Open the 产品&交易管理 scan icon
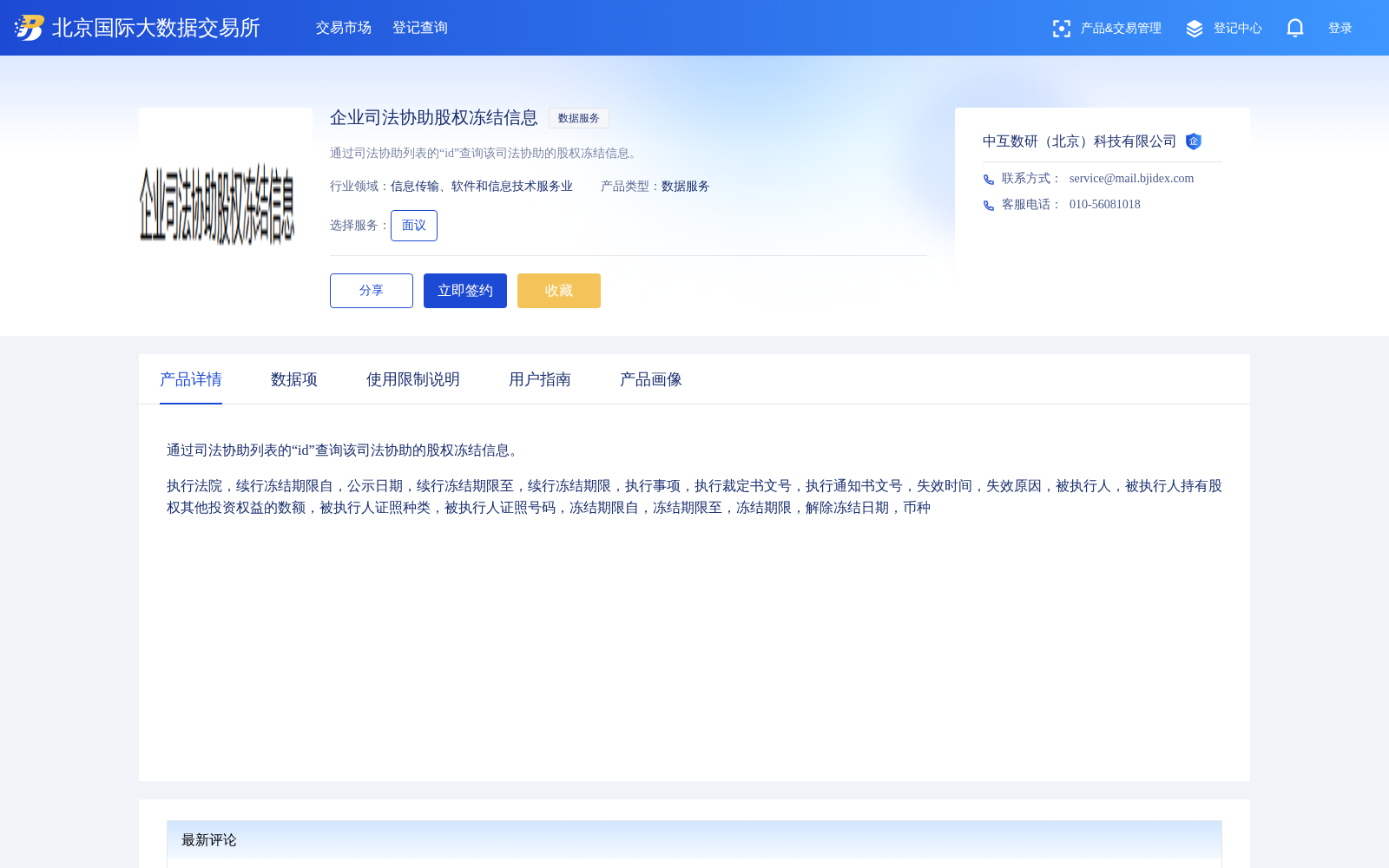Viewport: 1389px width, 868px height. pos(1061,29)
